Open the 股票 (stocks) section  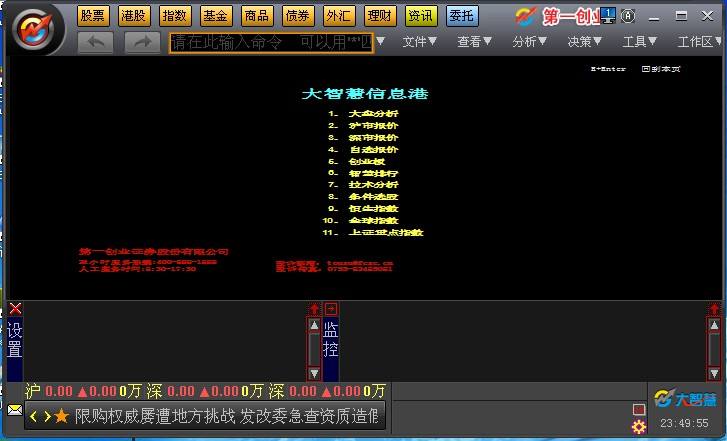(93, 16)
